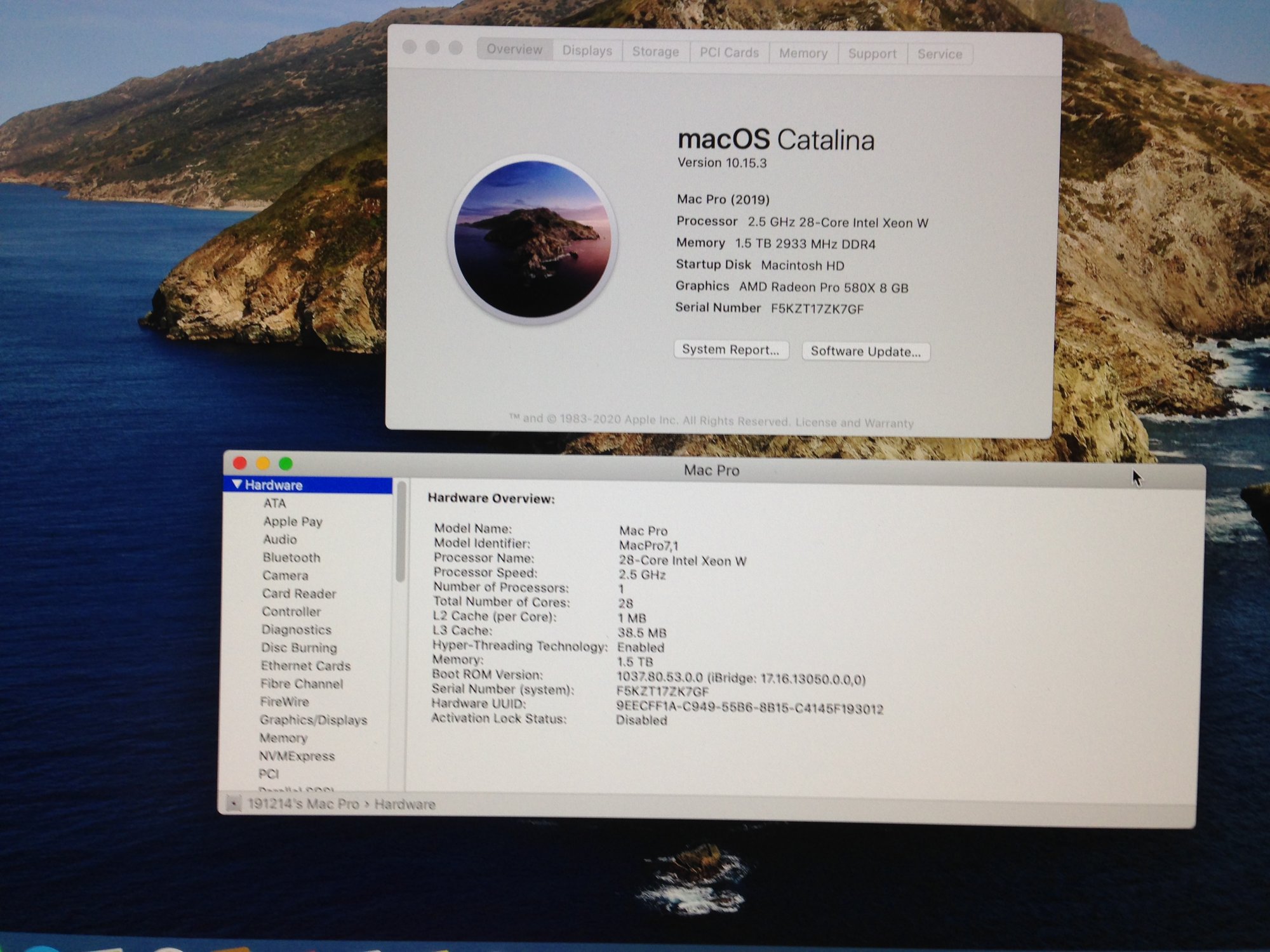
Task: Open the License and Warranty link
Action: [854, 423]
